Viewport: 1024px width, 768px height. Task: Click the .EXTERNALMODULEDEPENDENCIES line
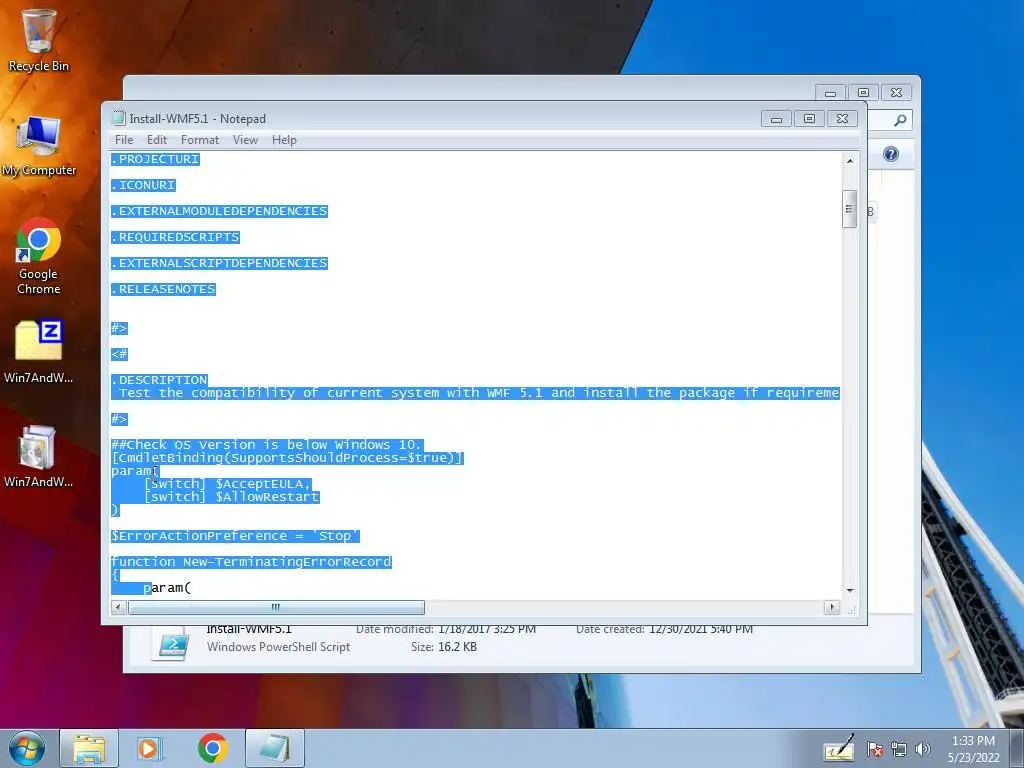pyautogui.click(x=219, y=212)
